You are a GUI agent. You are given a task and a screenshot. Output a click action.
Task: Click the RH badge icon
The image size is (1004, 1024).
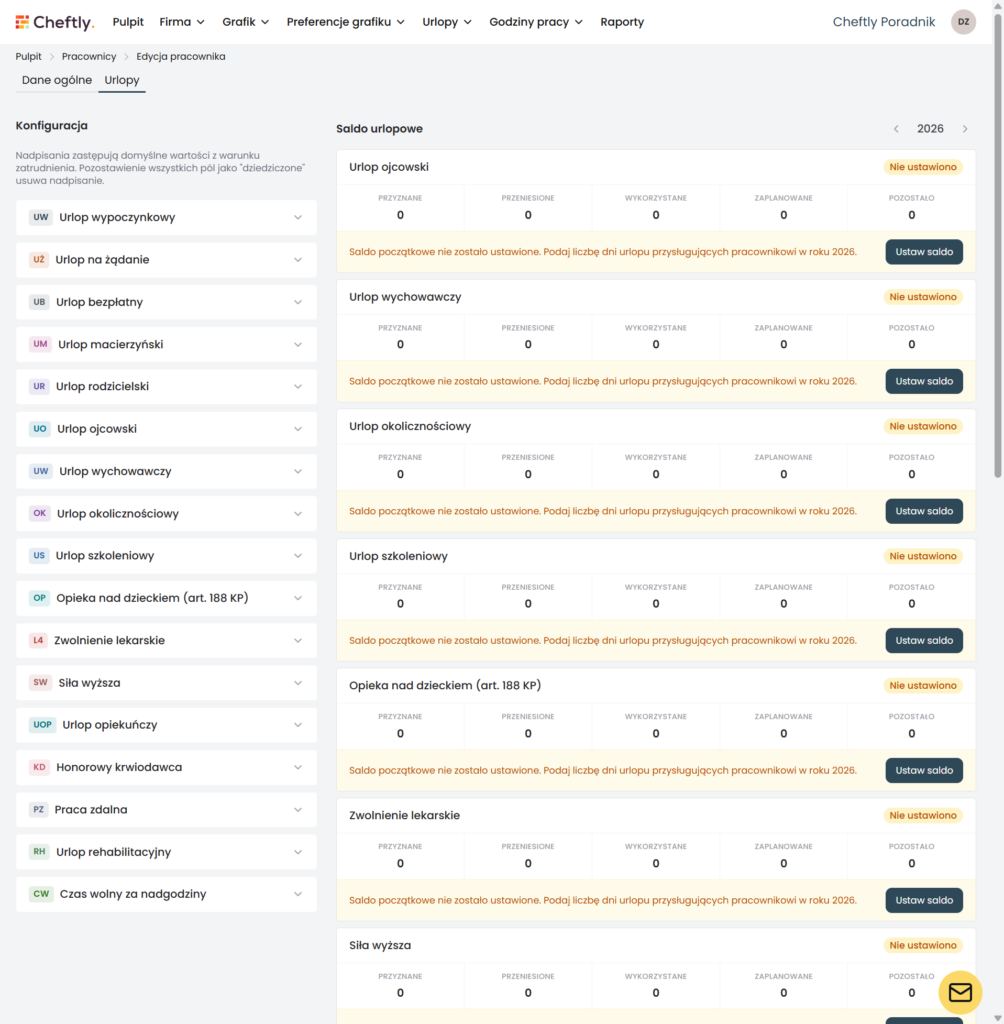(39, 852)
